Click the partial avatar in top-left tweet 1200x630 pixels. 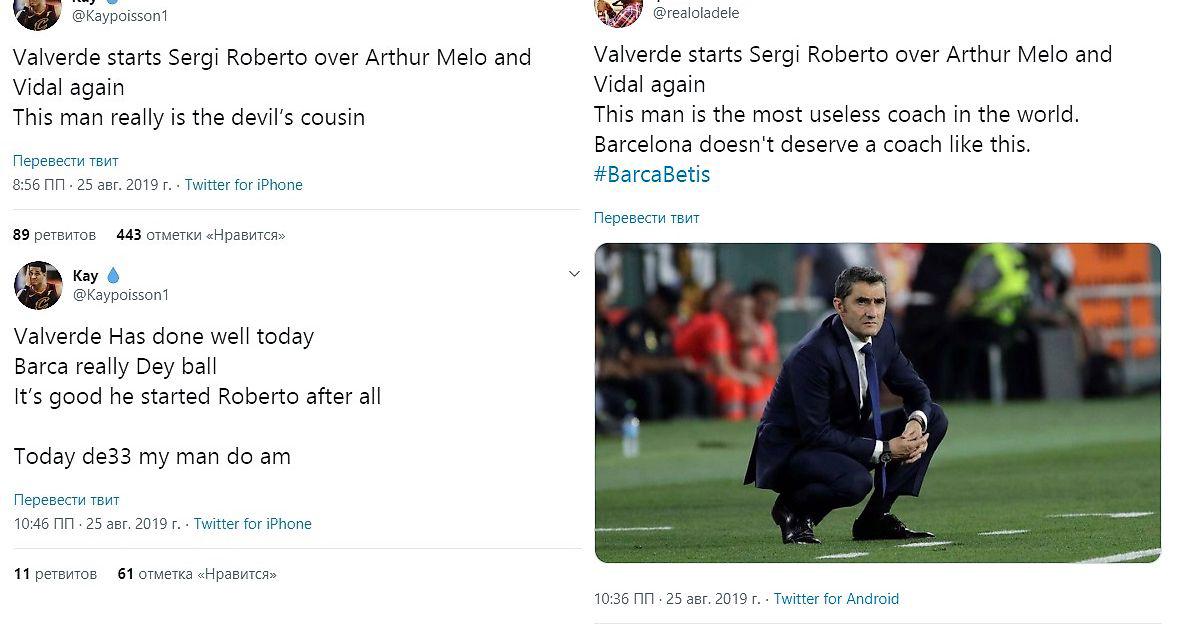pos(38,11)
